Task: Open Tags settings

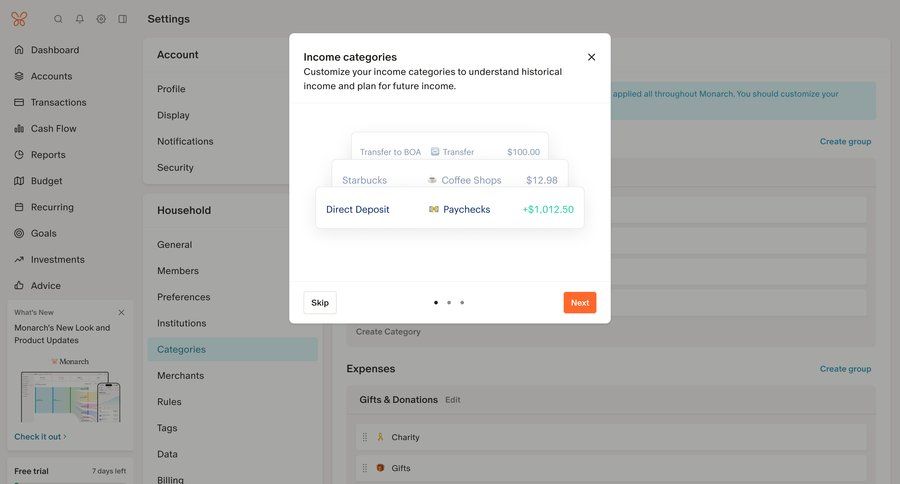Action: [x=167, y=428]
